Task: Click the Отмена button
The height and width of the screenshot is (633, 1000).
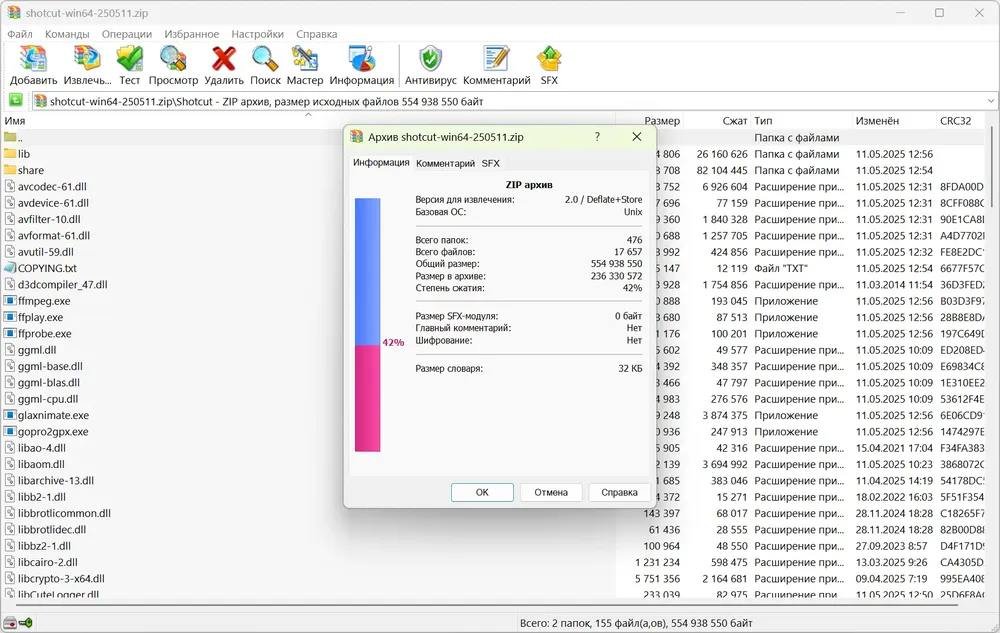Action: point(551,492)
